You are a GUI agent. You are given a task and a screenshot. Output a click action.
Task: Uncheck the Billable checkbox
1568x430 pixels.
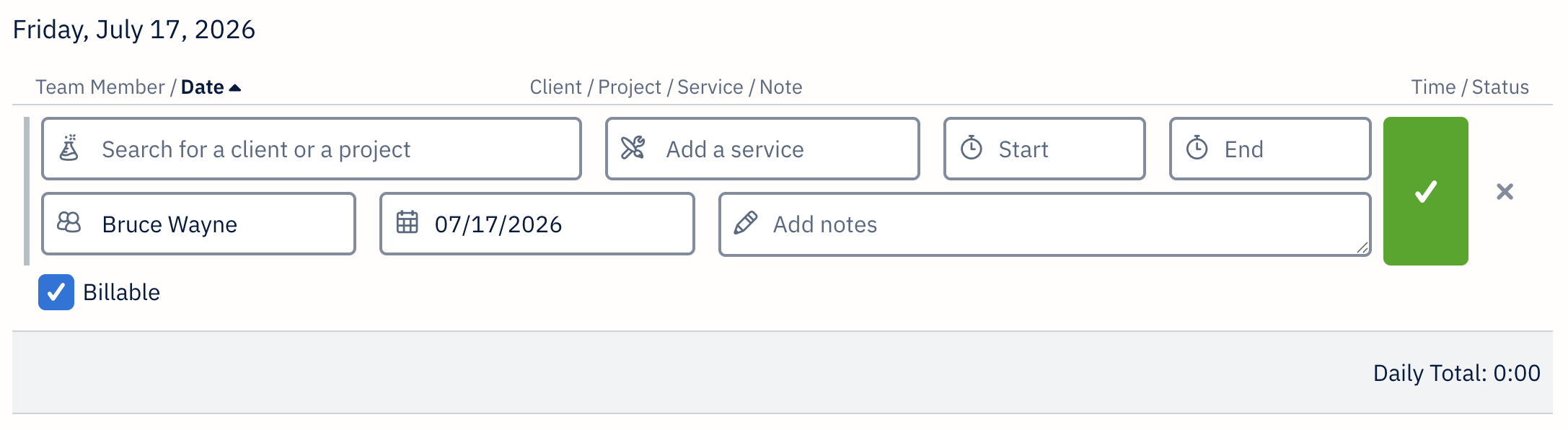[x=56, y=292]
